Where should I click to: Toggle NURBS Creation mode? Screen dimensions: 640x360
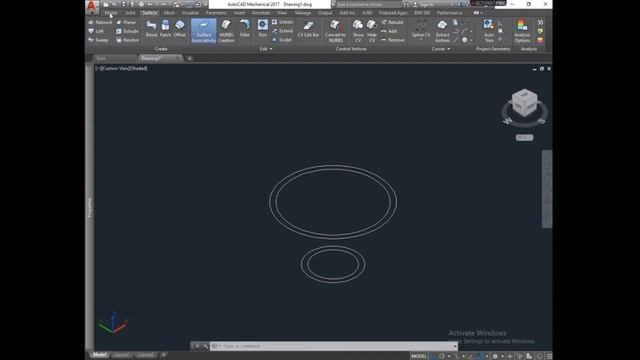226,31
